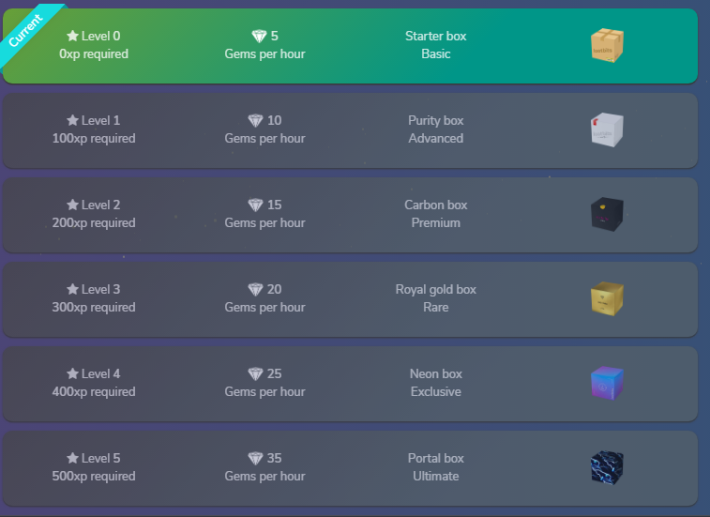Open the Royal gold box icon
The image size is (710, 517).
607,298
